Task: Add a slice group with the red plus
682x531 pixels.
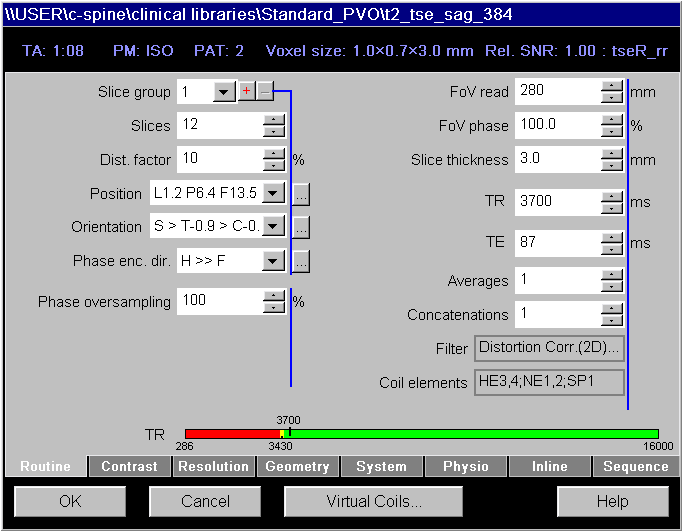Action: (247, 91)
